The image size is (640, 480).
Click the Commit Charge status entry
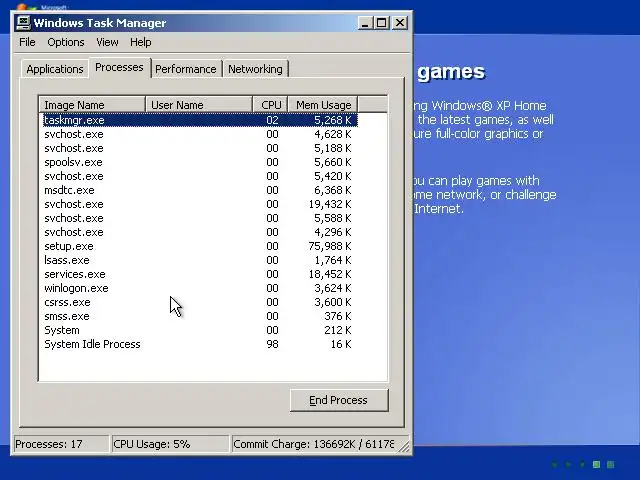tap(314, 444)
